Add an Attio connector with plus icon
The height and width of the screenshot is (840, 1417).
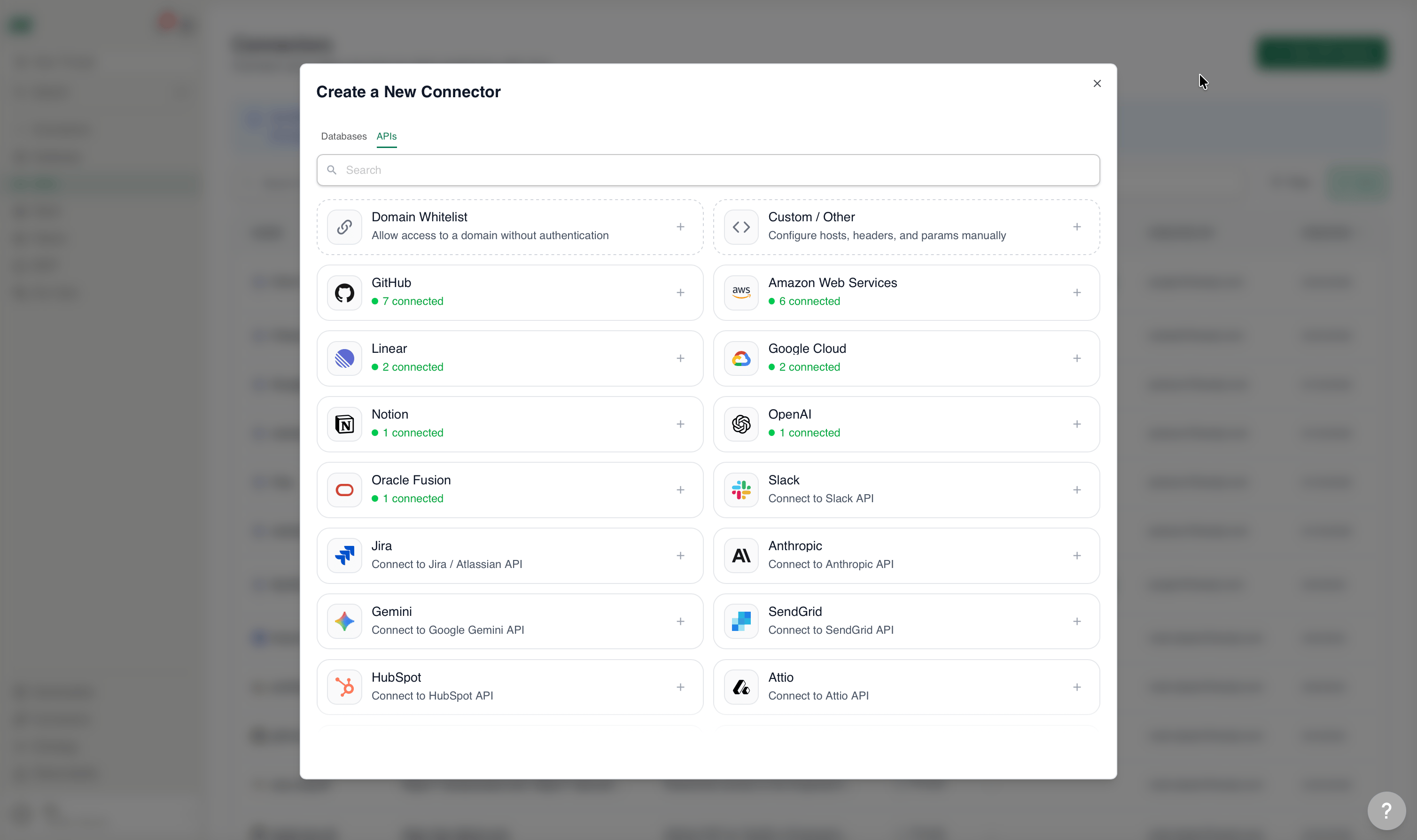pos(1077,686)
